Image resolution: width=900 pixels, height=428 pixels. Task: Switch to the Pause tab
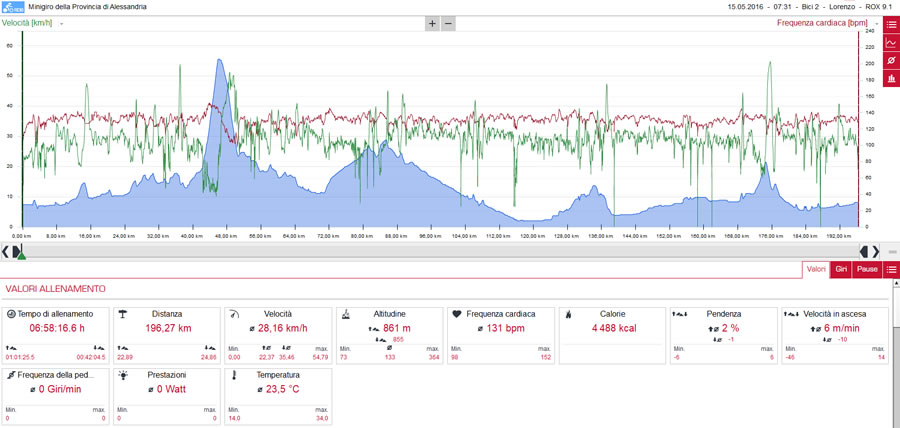coord(867,270)
